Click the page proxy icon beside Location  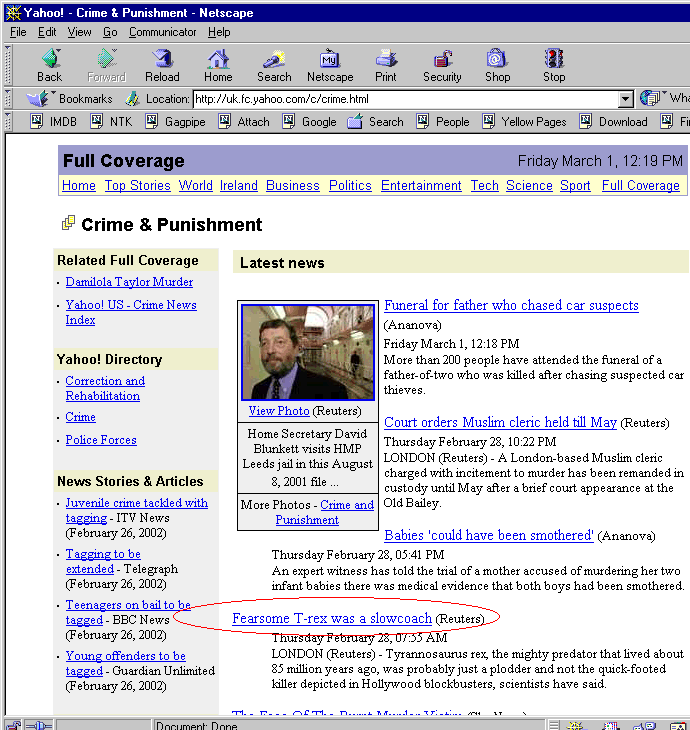133,99
